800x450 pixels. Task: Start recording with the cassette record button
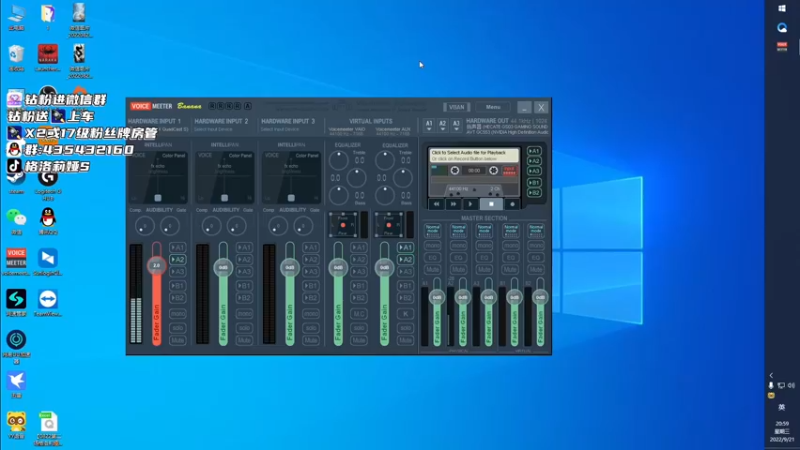512,204
